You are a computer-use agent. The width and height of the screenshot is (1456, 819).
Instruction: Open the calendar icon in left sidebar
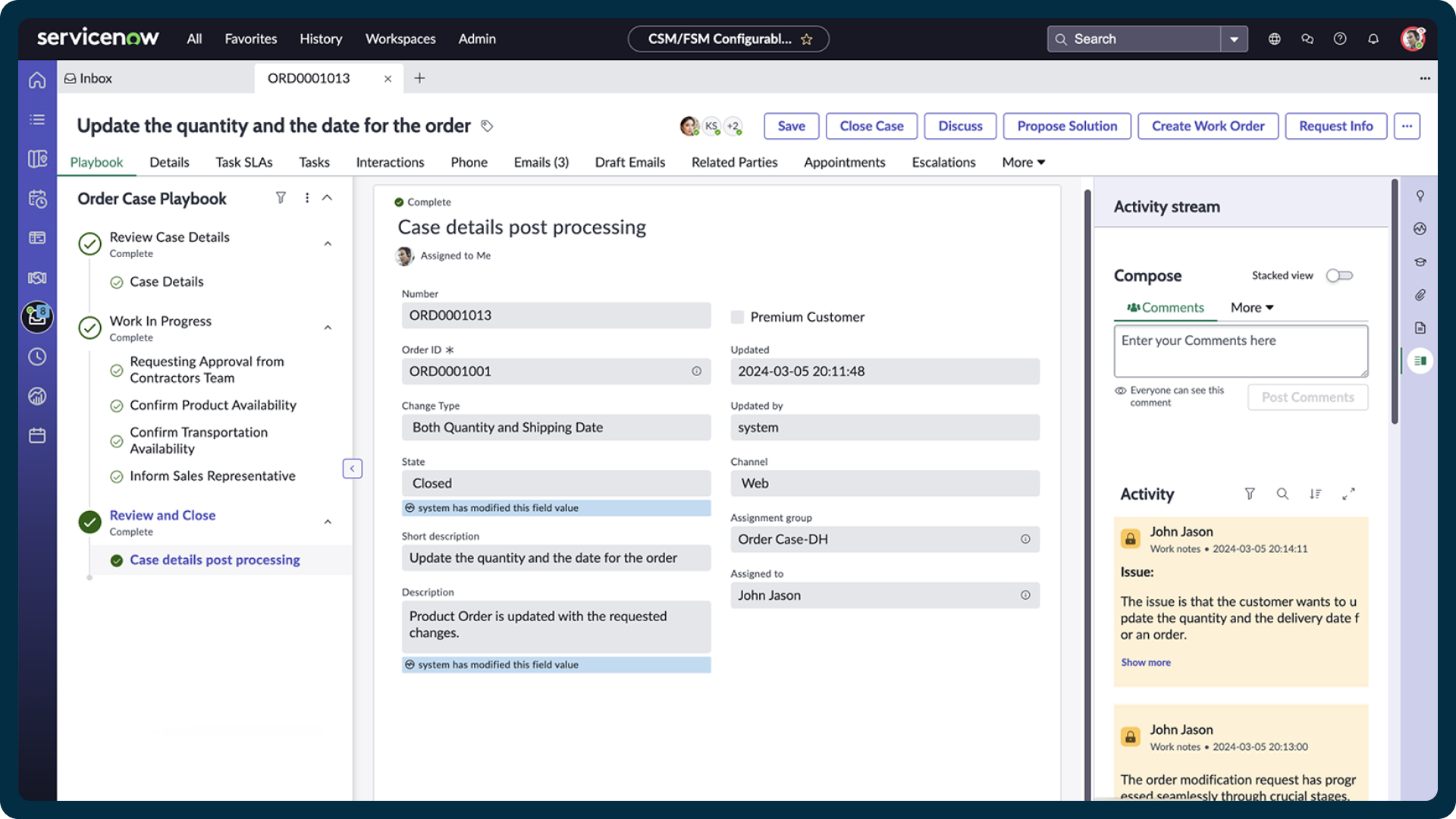click(37, 435)
